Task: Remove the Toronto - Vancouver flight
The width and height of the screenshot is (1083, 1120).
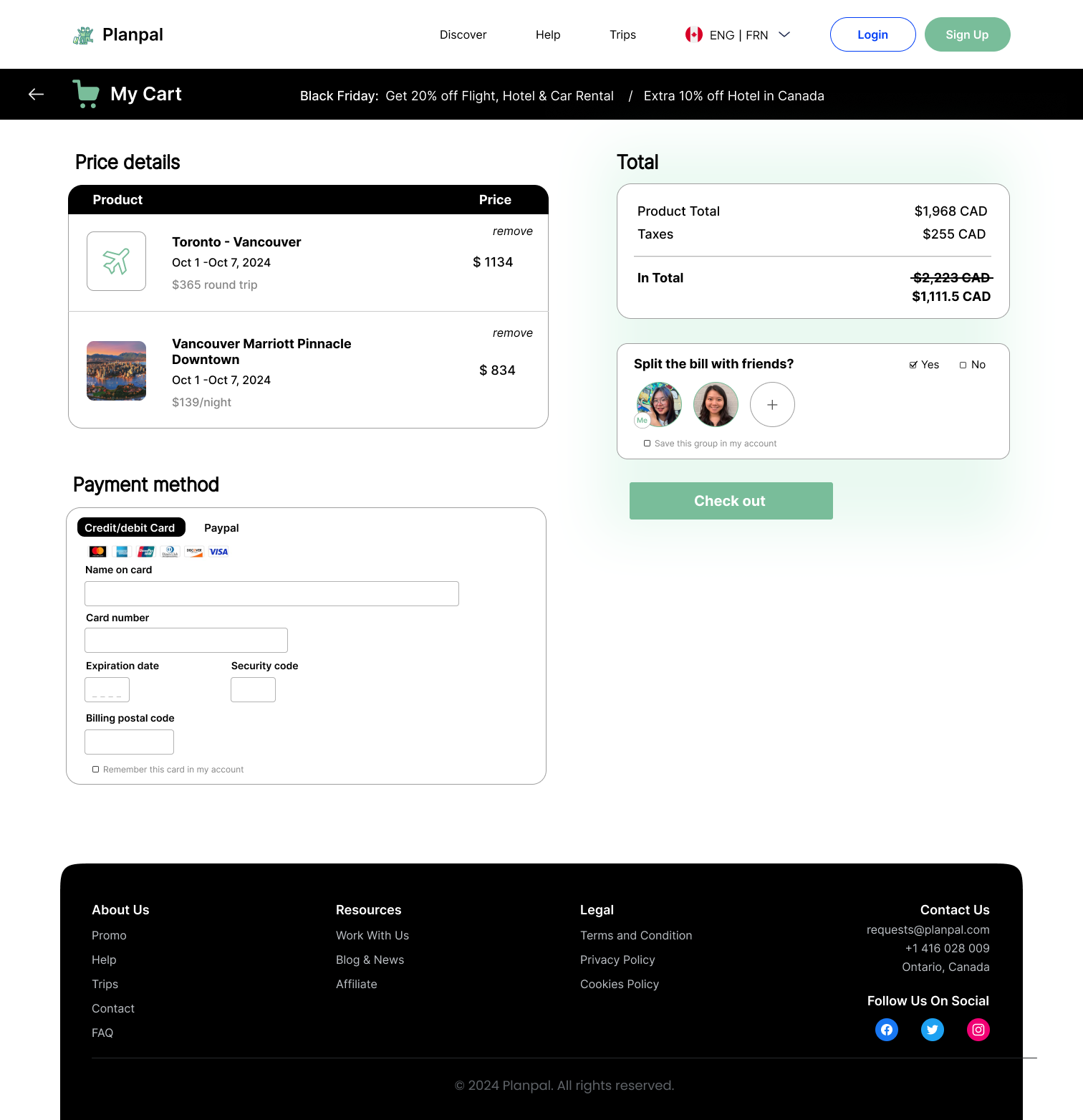Action: (512, 231)
